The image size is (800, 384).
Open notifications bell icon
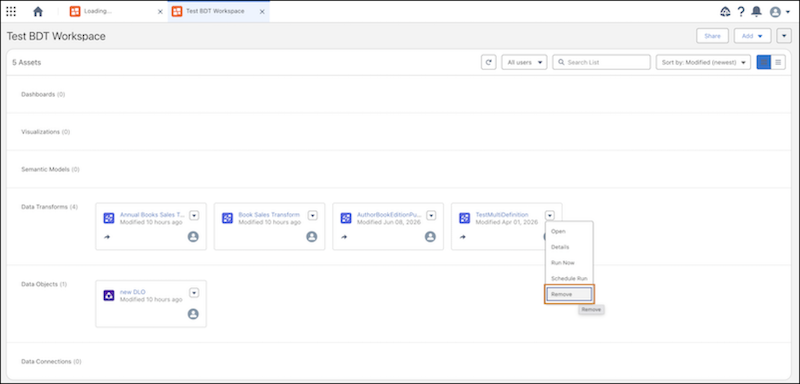tap(757, 12)
